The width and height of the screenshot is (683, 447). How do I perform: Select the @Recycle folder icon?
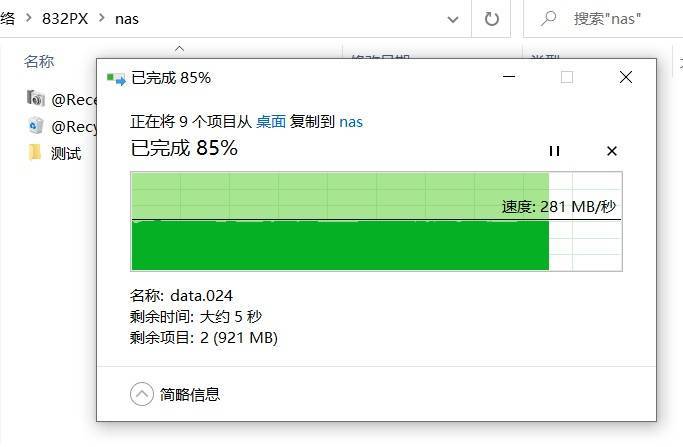(x=36, y=126)
